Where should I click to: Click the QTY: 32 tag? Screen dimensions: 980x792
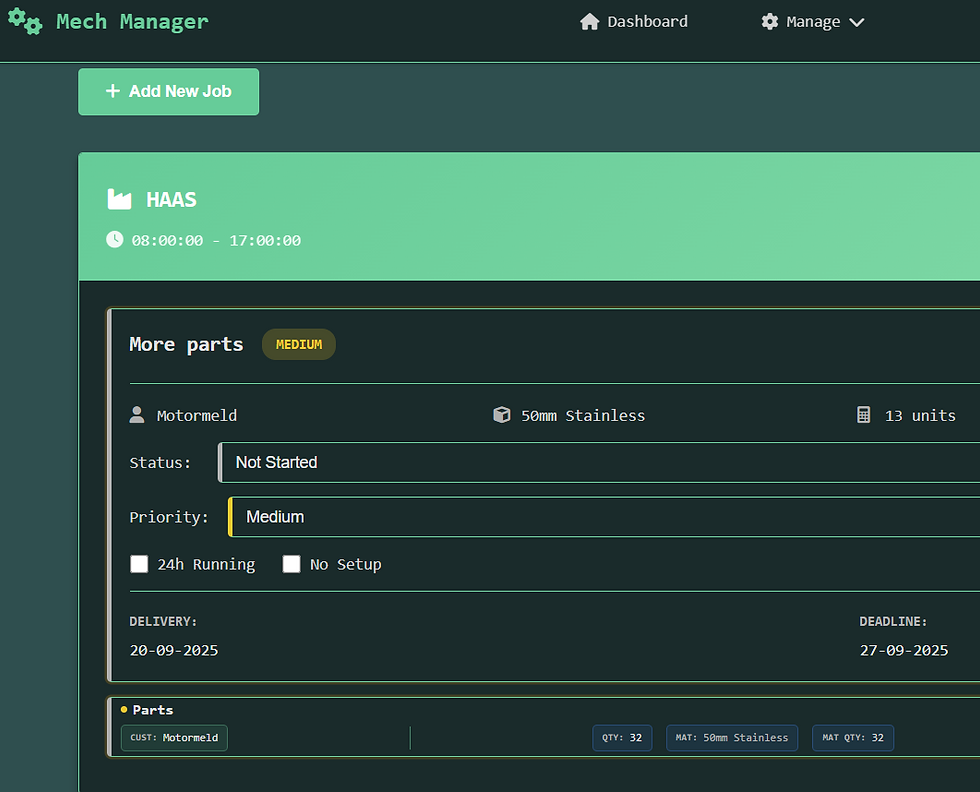click(x=622, y=738)
